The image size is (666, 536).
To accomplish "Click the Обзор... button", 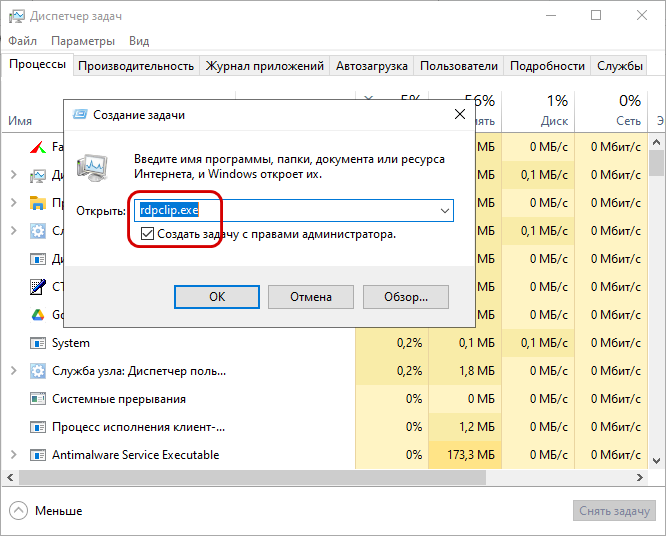I will pos(406,297).
